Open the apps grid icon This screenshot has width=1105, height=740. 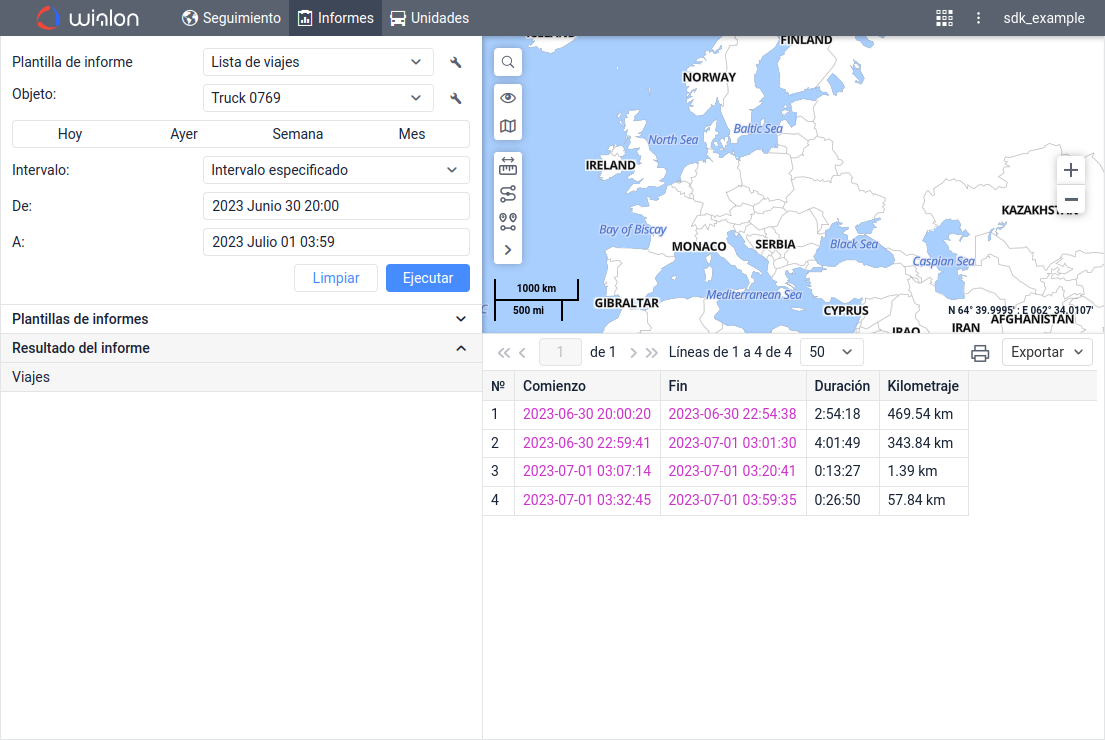(x=944, y=18)
